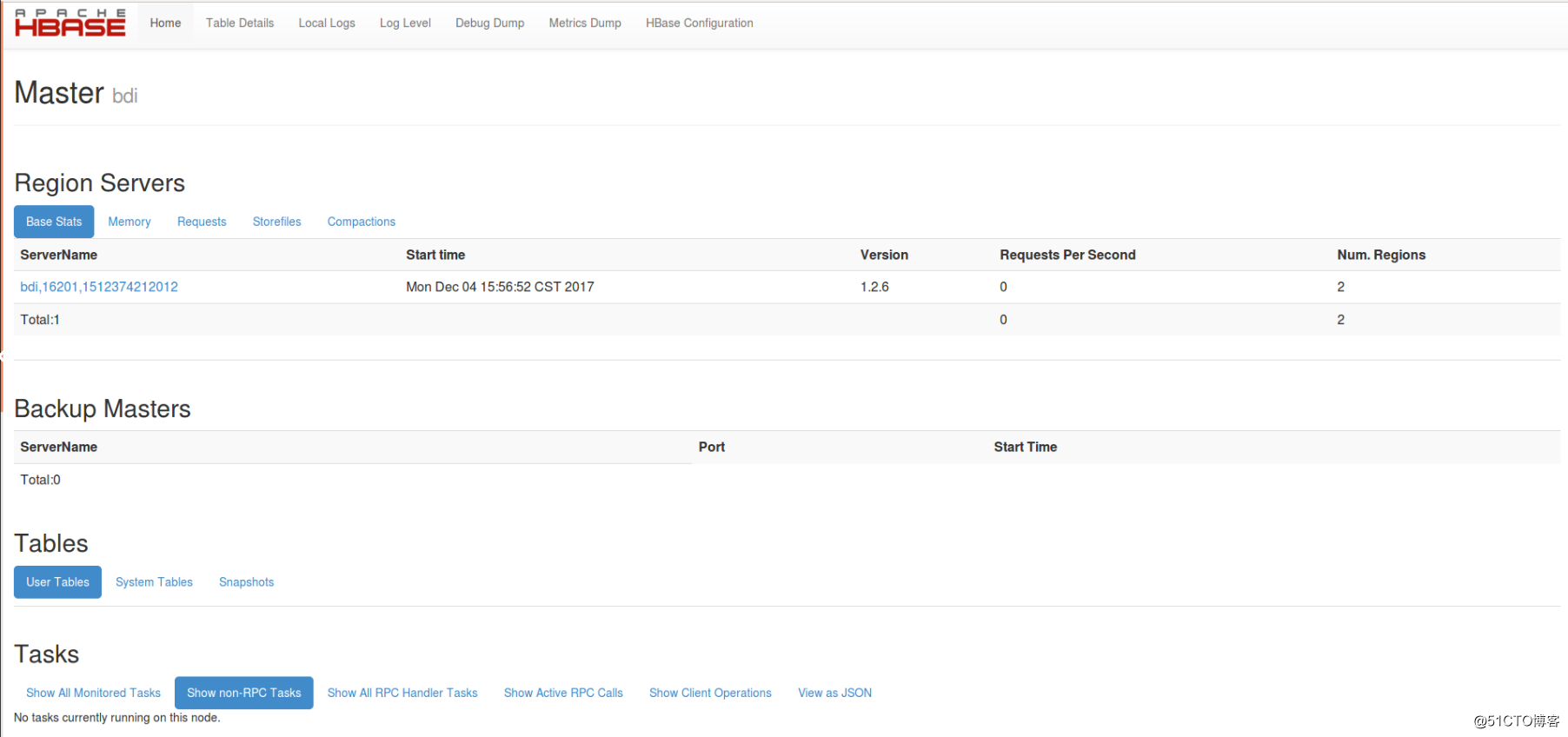The width and height of the screenshot is (1568, 737).
Task: Click the 'Master bdi' page heading
Action: tap(76, 93)
